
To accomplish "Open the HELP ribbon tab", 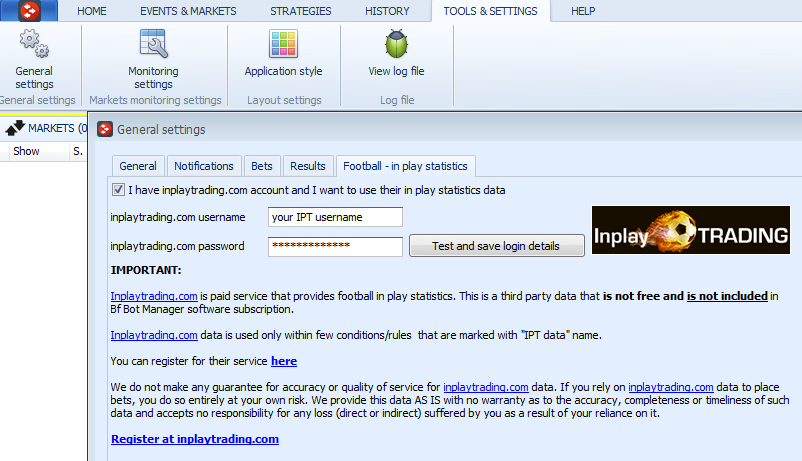I will (x=583, y=11).
